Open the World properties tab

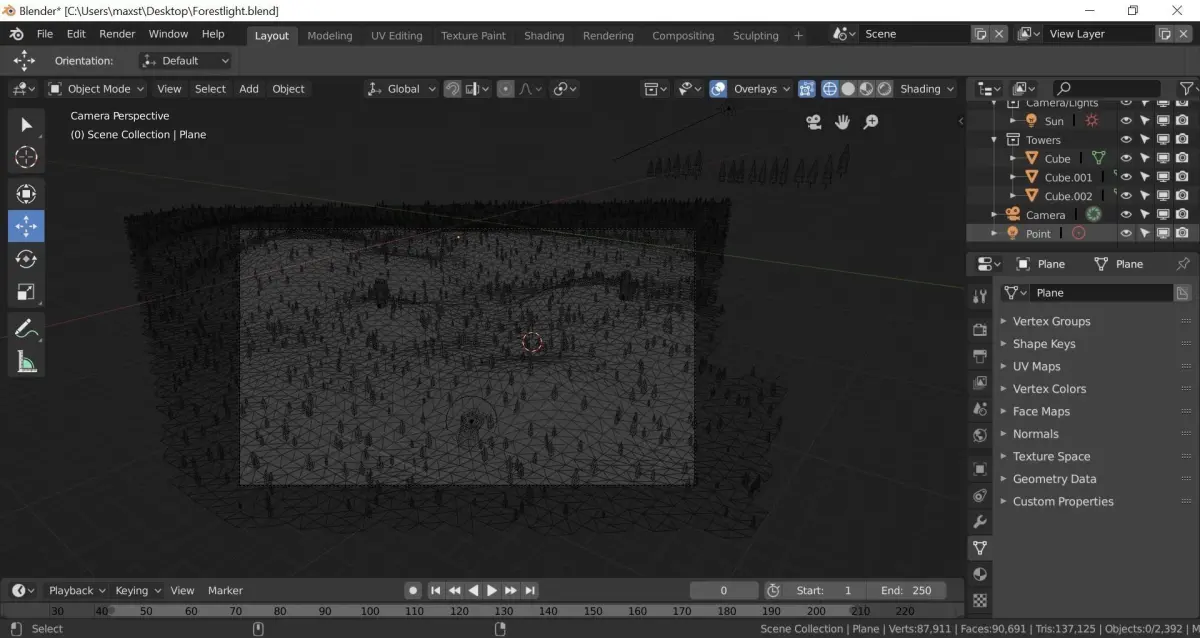[980, 435]
